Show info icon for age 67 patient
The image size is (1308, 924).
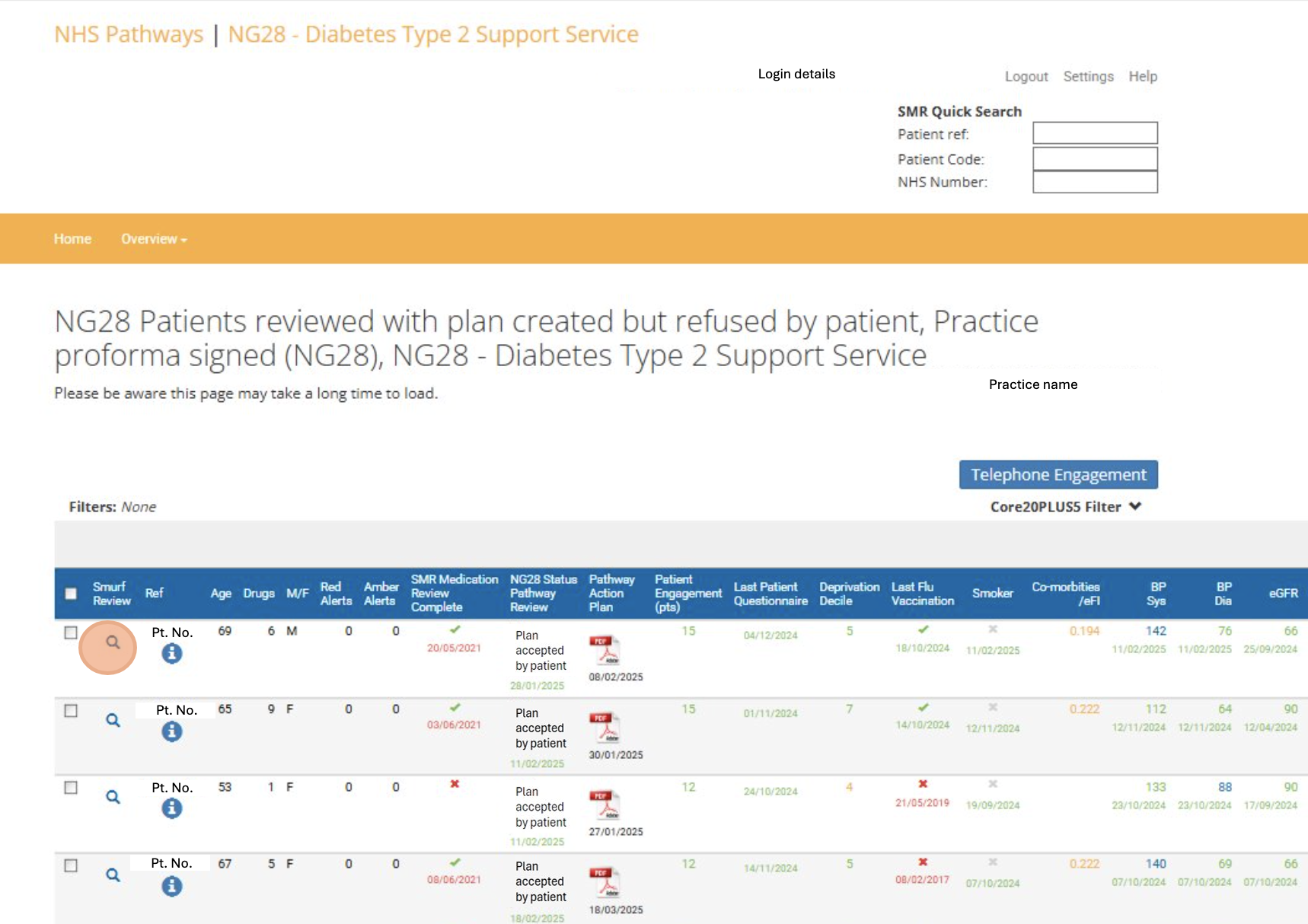[172, 886]
